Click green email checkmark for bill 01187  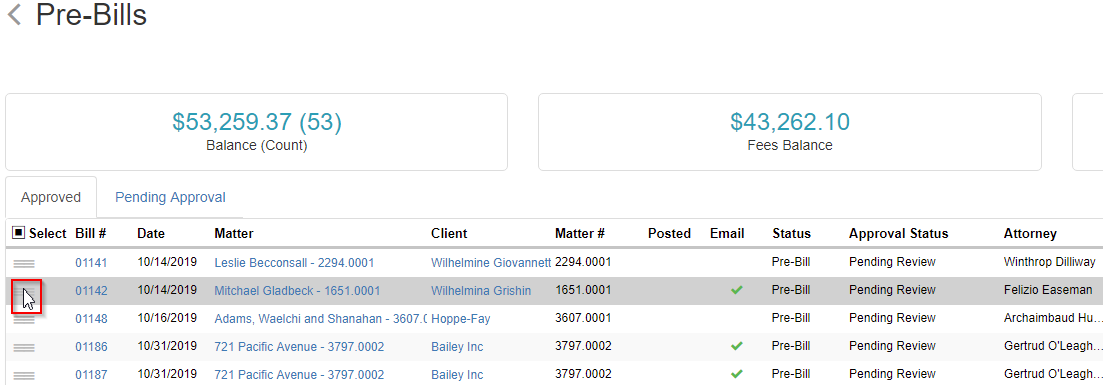click(x=737, y=374)
